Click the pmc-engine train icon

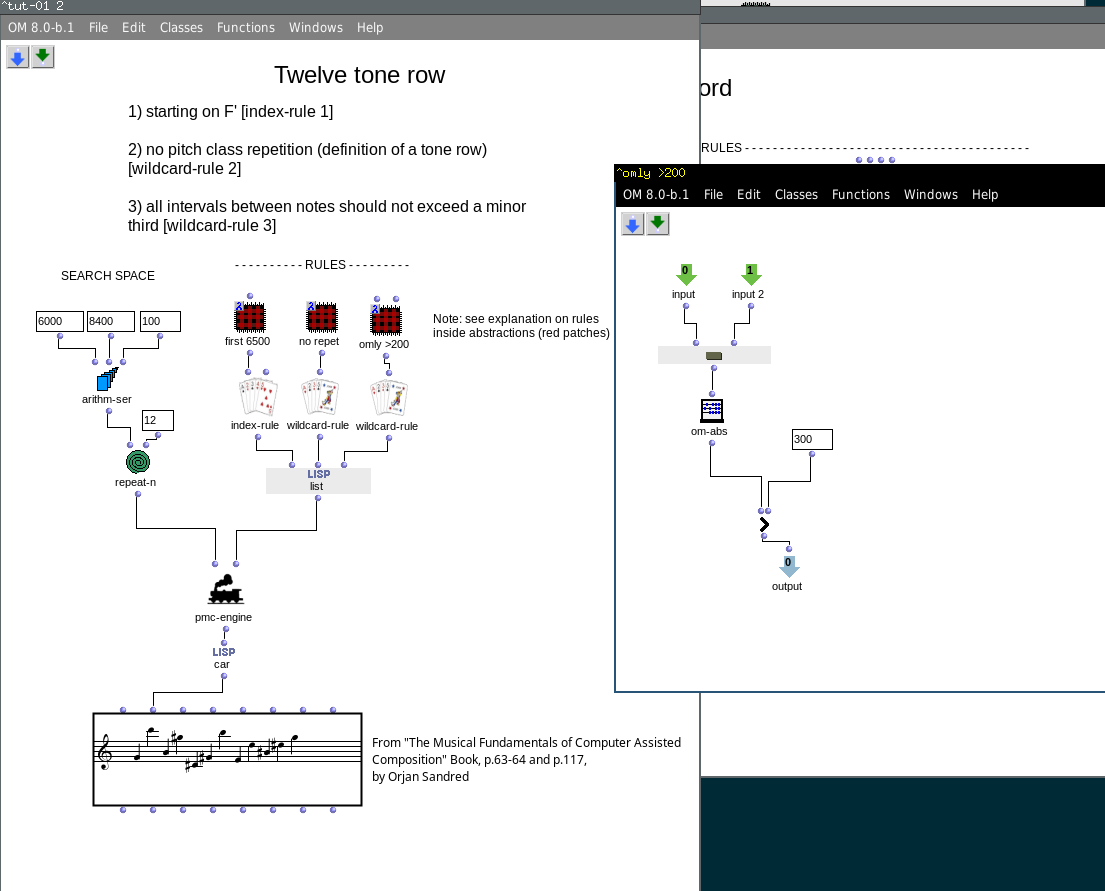[x=224, y=590]
